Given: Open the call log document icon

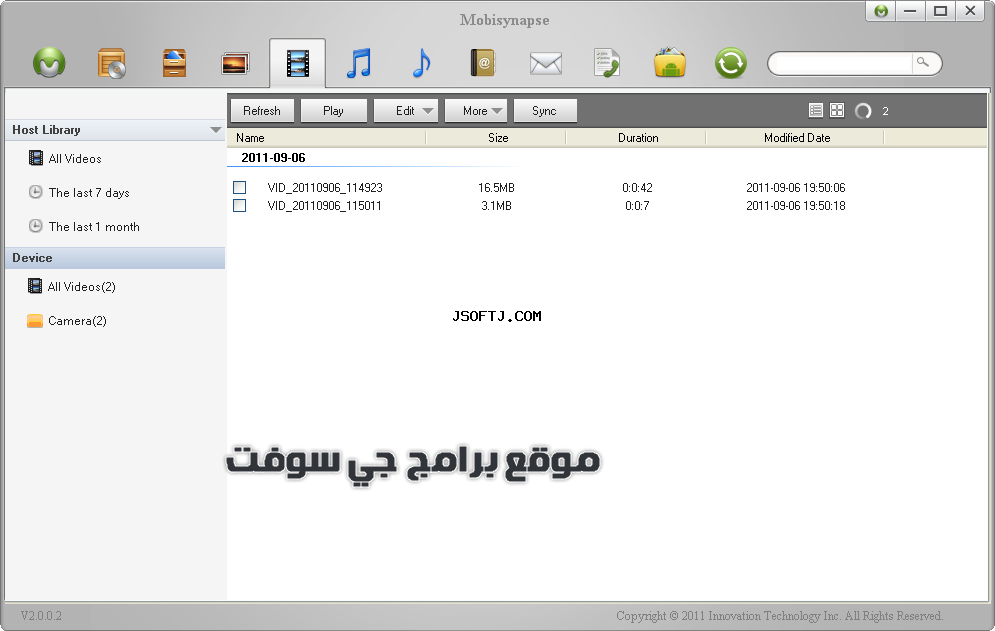Looking at the screenshot, I should (x=607, y=63).
